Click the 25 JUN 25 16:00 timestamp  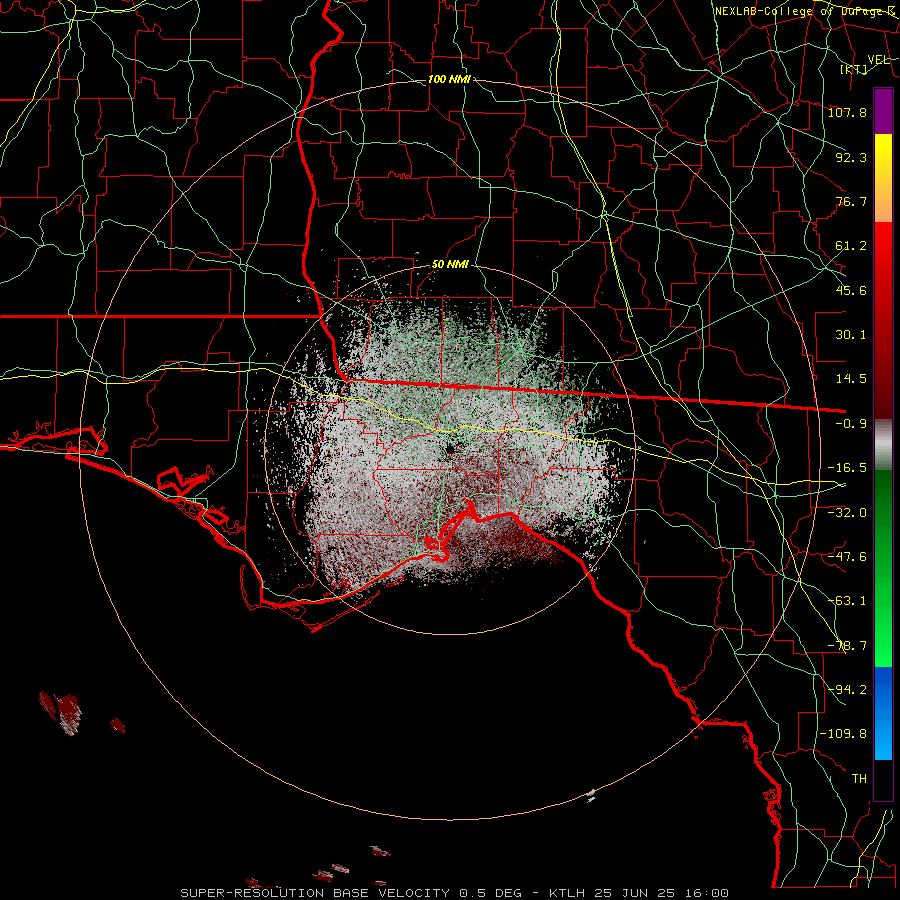coord(661,893)
